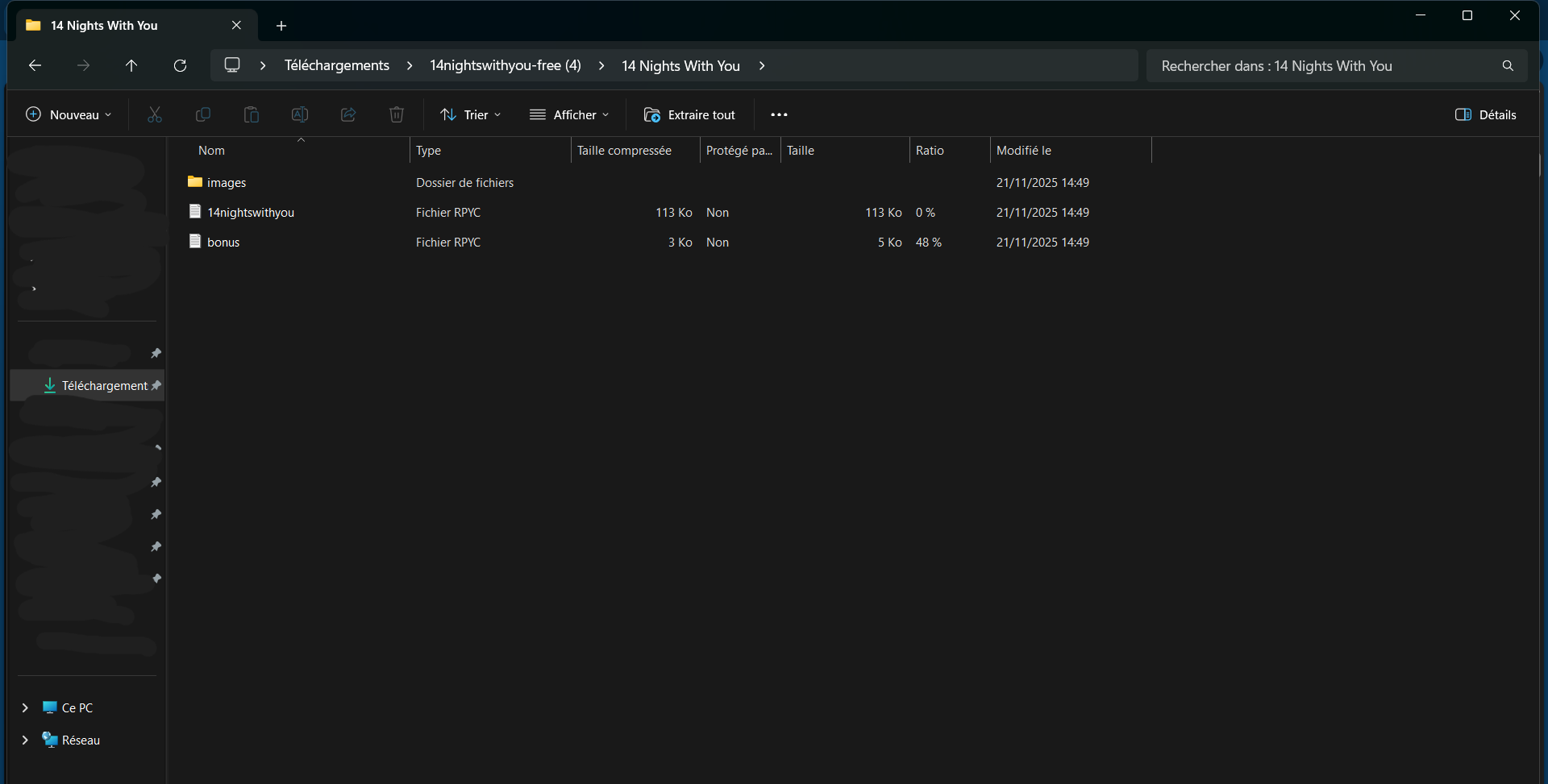The image size is (1548, 784).
Task: Open the Afficher view dropdown
Action: point(569,114)
